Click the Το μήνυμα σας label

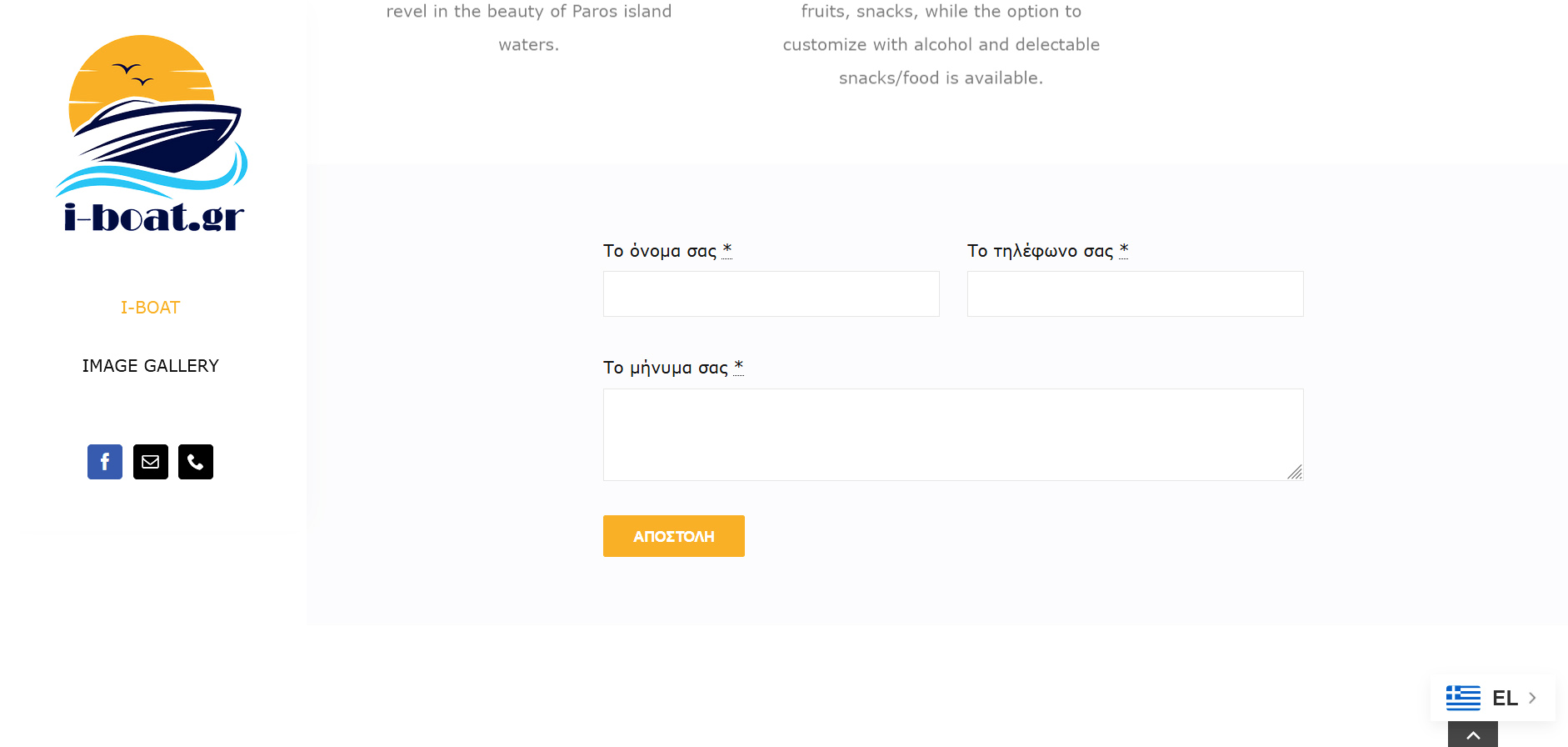pyautogui.click(x=666, y=368)
